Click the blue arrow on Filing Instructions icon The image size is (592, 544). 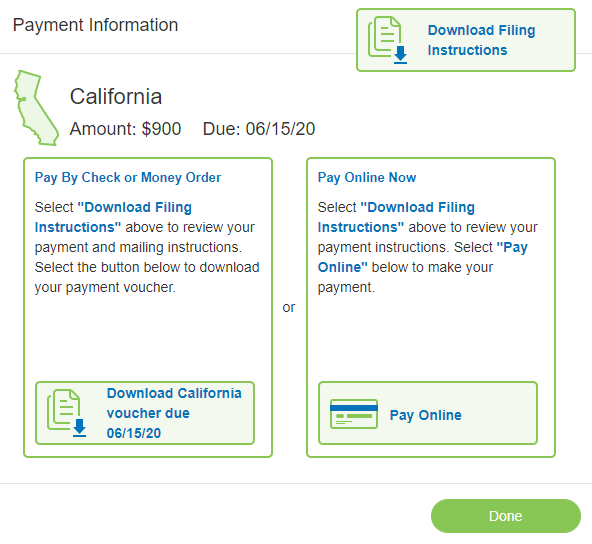click(x=401, y=55)
